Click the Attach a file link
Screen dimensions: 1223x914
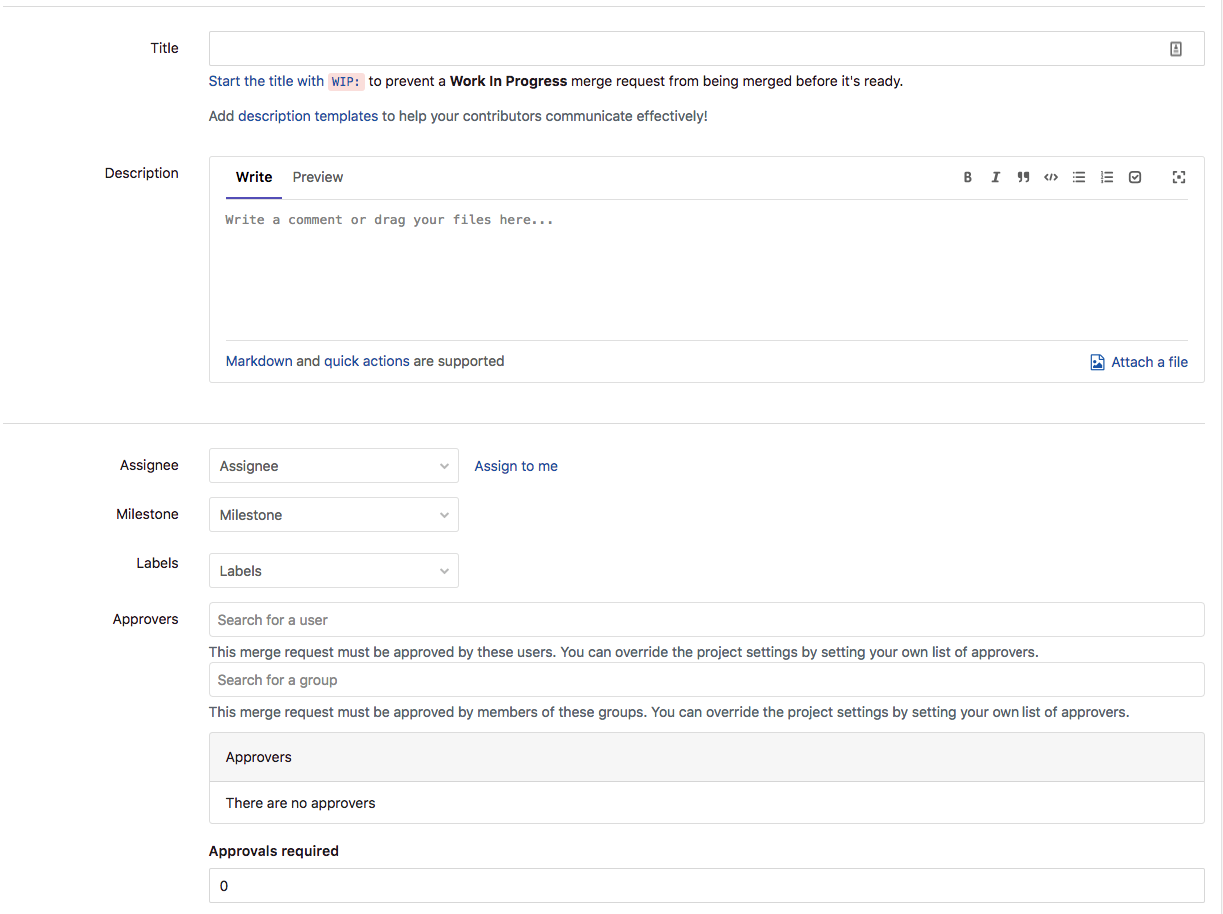coord(1139,362)
